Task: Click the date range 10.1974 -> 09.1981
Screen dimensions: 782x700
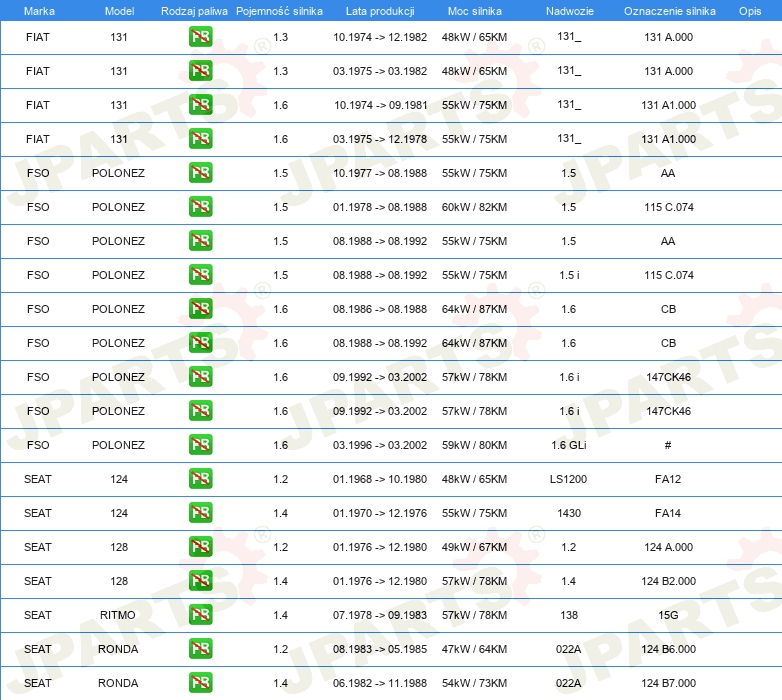Action: [381, 105]
